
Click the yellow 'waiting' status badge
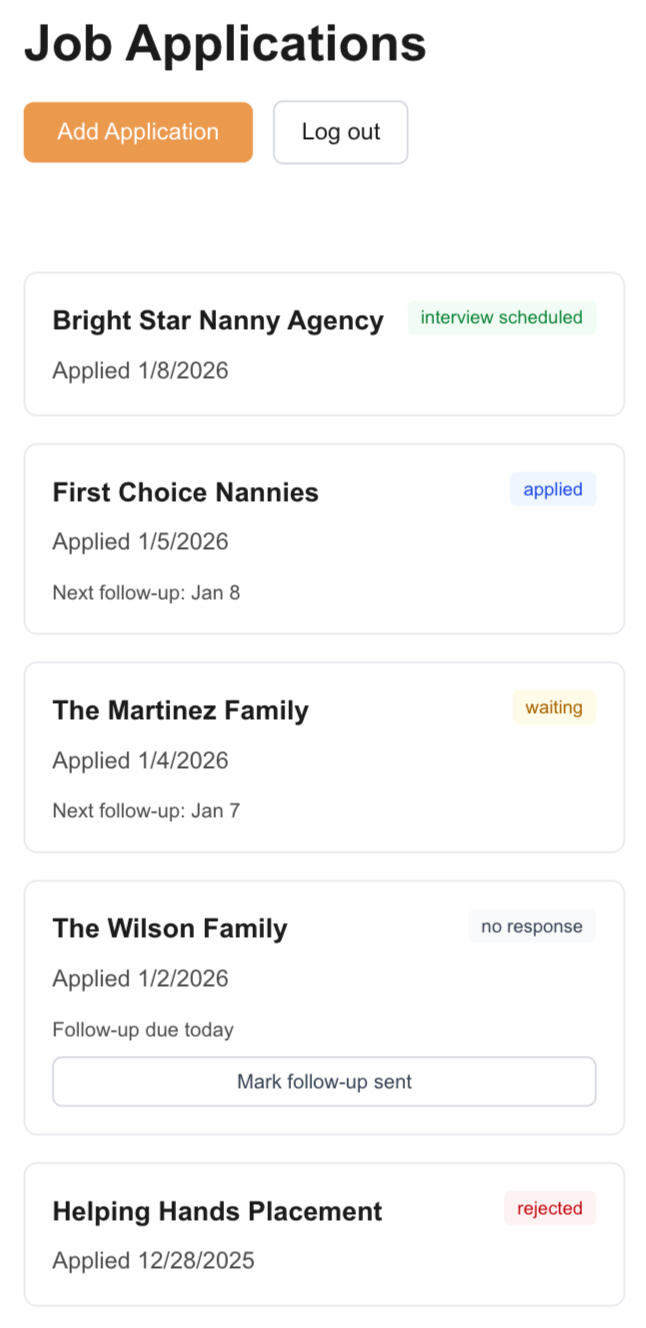click(553, 707)
